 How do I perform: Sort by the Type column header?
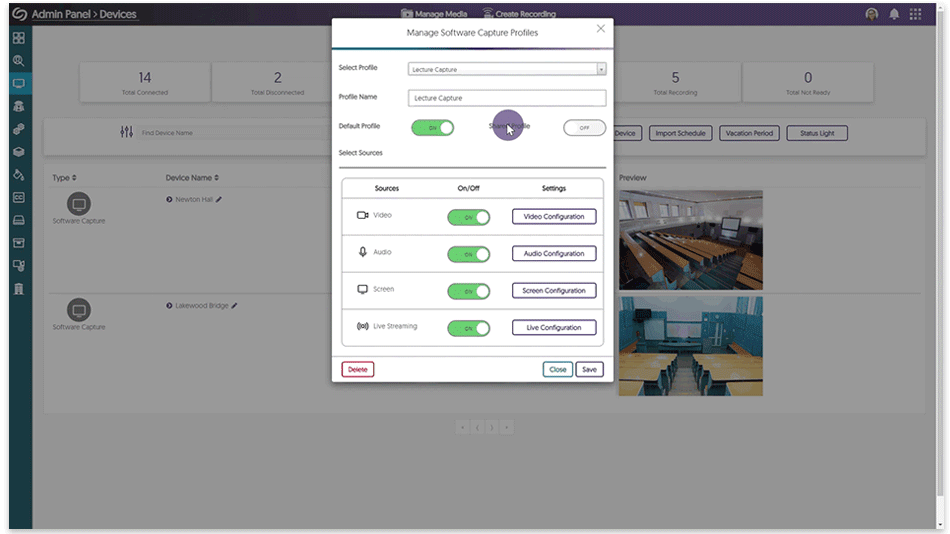point(64,178)
